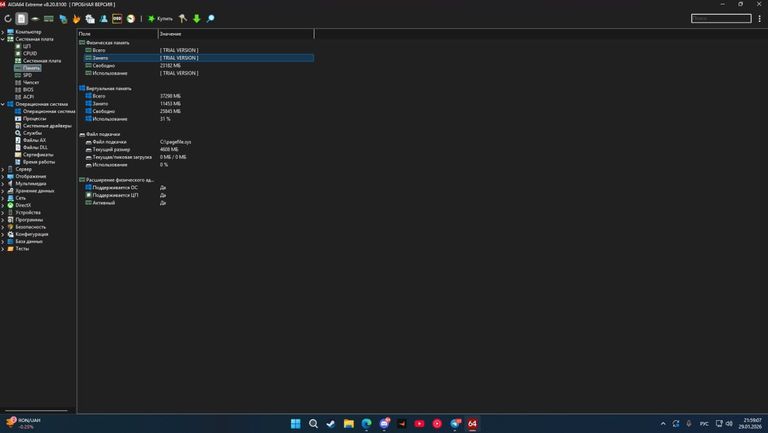Expand the Отображение tree node
The image size is (768, 433).
coord(3,176)
